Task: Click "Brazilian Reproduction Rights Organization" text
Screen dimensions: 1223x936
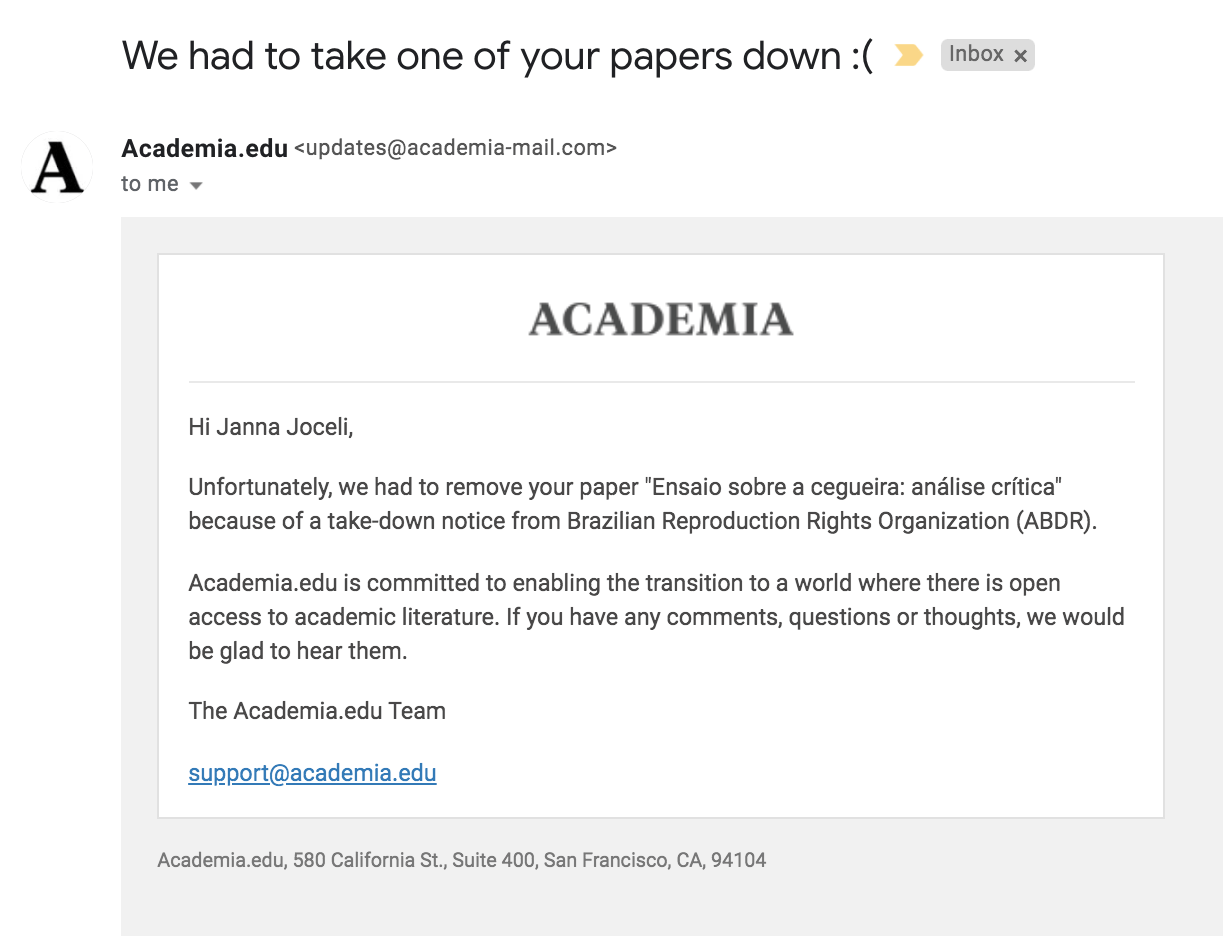Action: [x=788, y=521]
